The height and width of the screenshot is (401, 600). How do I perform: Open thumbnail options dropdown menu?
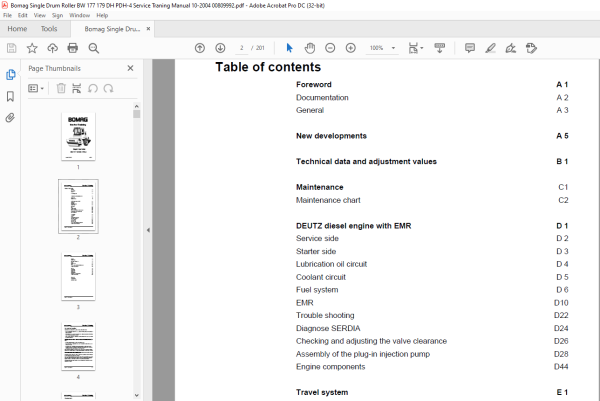point(36,88)
